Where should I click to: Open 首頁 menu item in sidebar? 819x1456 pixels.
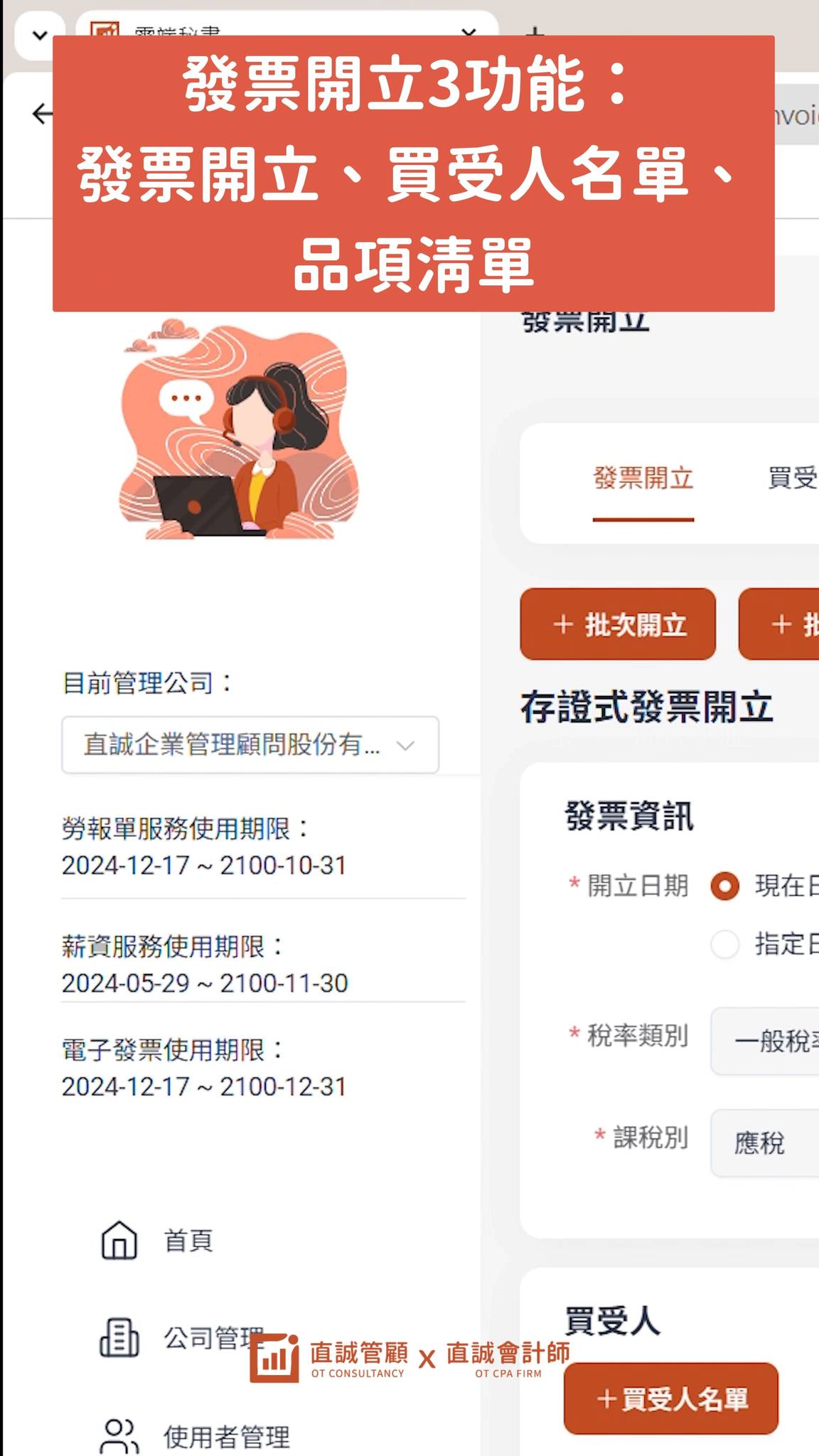click(x=188, y=1241)
